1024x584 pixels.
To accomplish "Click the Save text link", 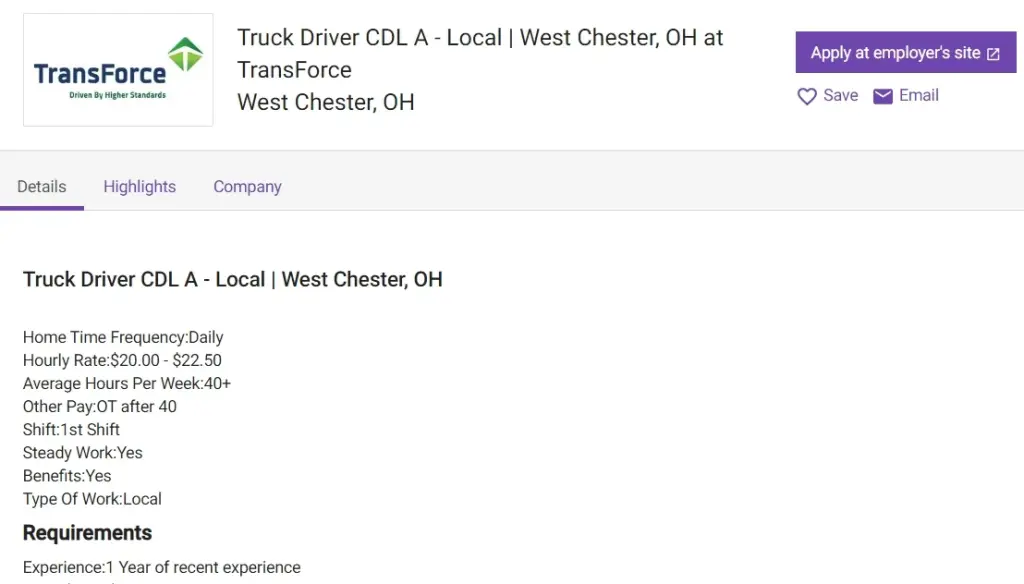I will [x=840, y=95].
